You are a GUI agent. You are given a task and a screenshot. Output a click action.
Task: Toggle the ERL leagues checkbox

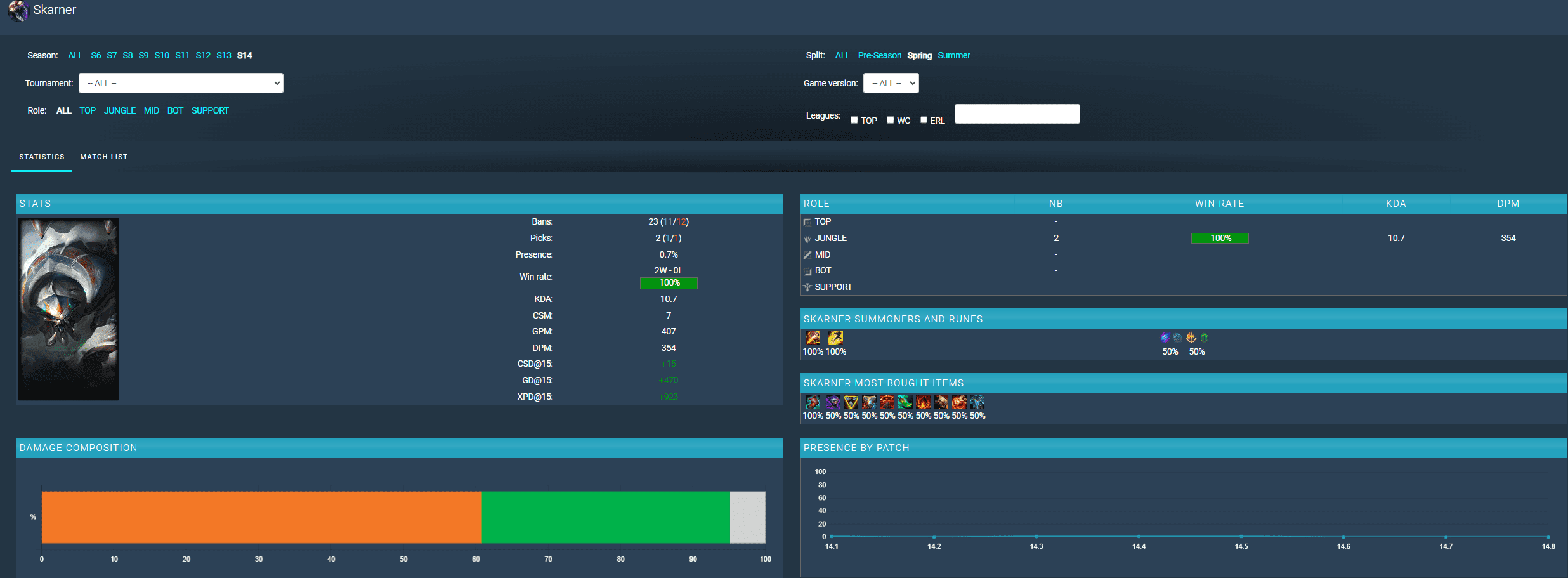pos(924,120)
